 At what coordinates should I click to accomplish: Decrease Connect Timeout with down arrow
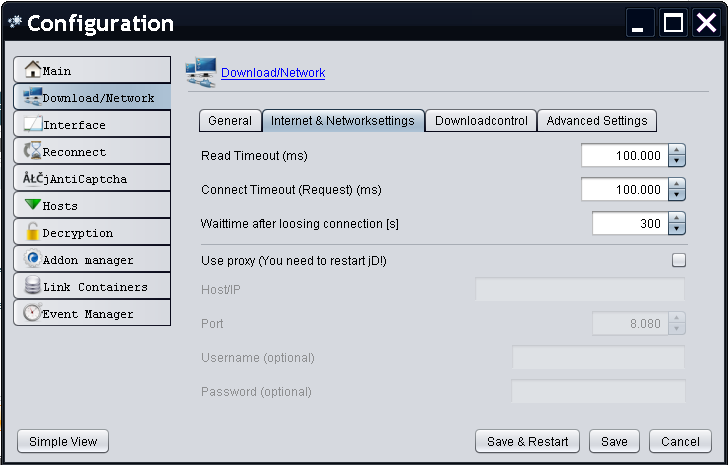tap(677, 195)
